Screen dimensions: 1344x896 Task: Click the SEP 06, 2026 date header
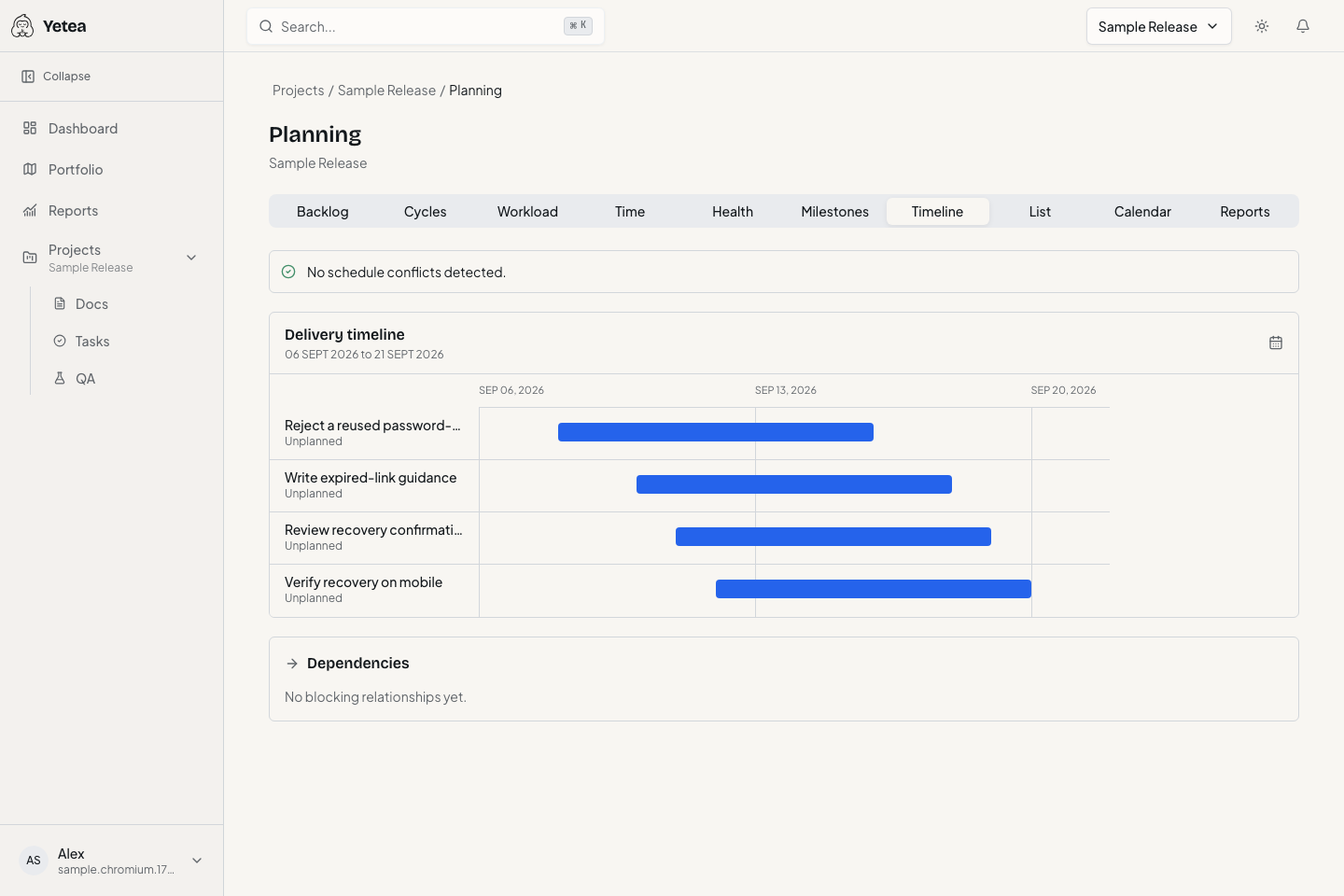[511, 390]
